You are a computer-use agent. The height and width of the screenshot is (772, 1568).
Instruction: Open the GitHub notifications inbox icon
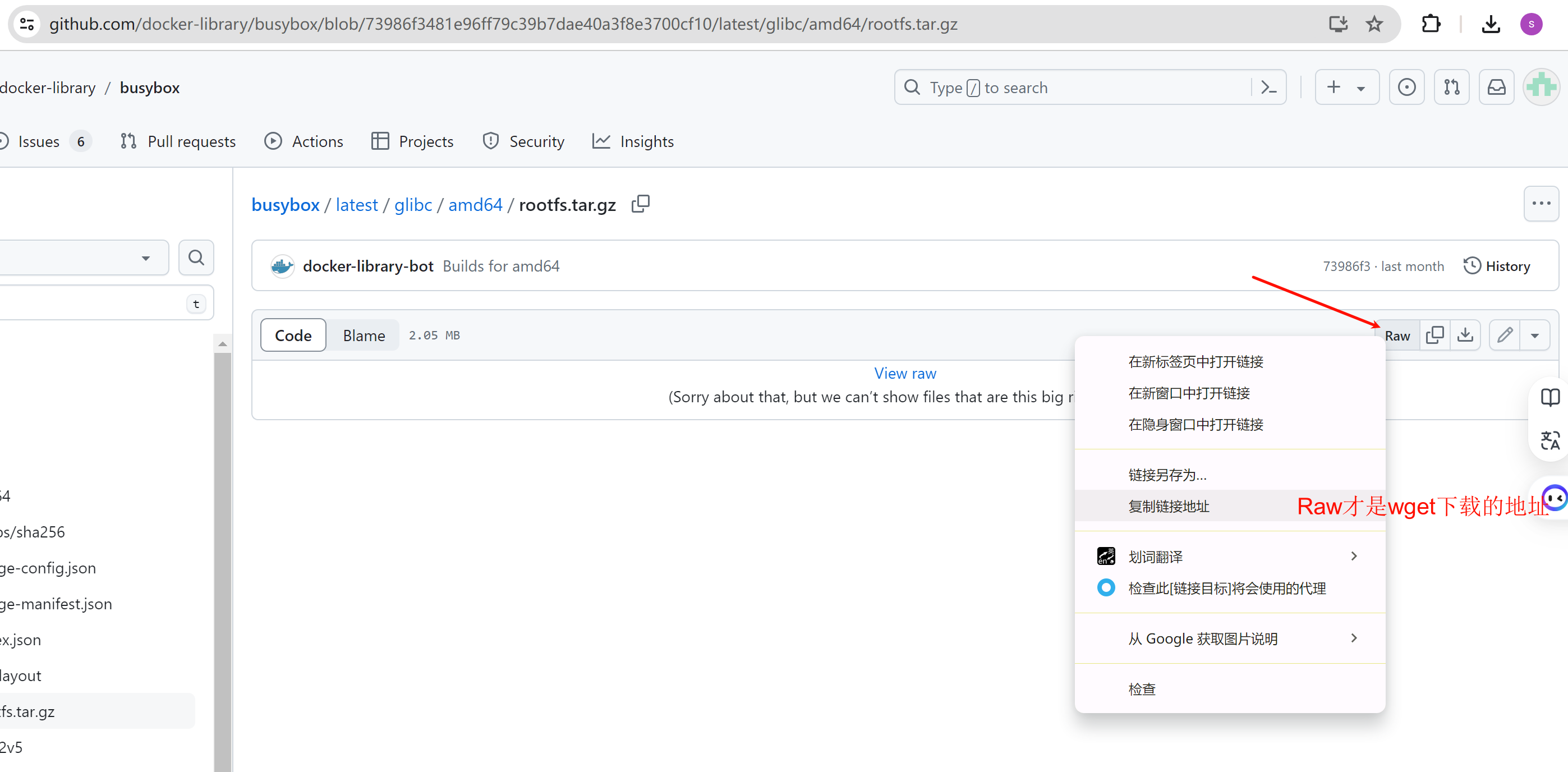[1496, 88]
